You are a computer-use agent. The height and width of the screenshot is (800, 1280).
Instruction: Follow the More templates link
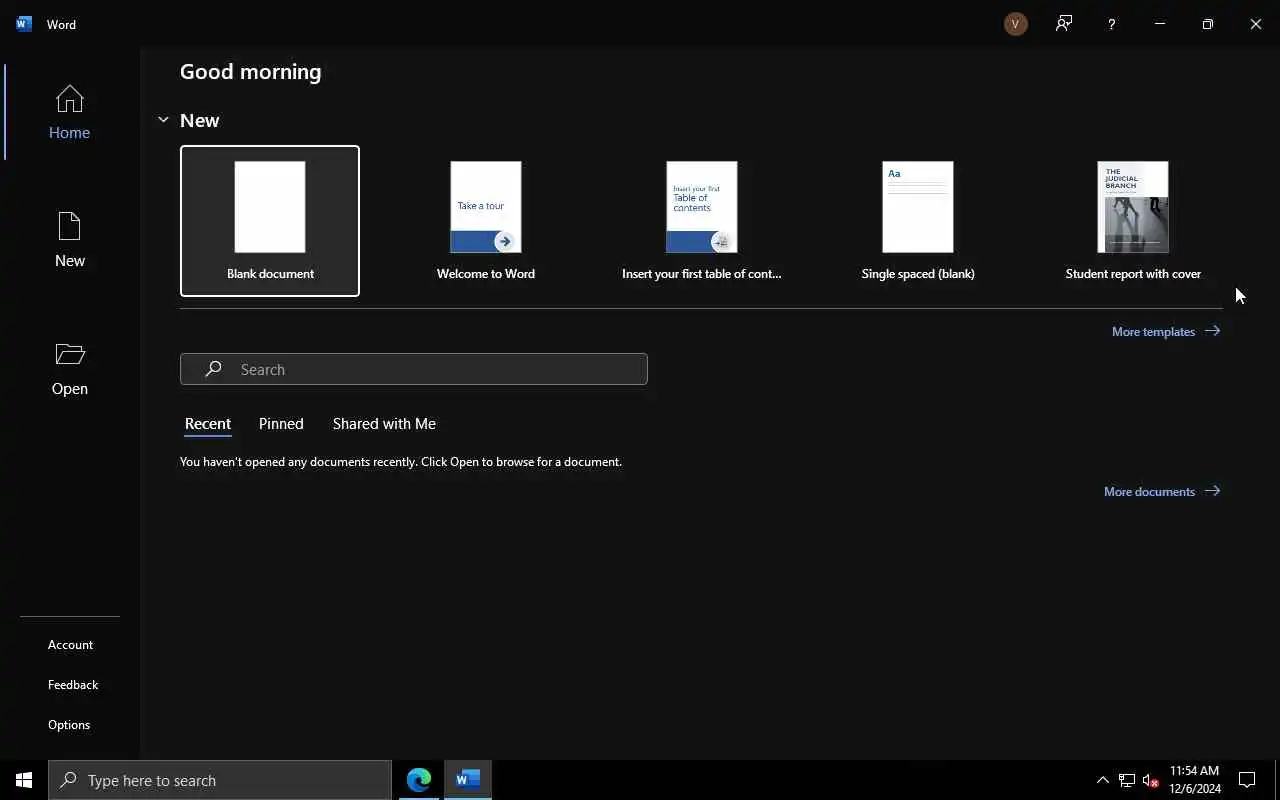(1166, 331)
